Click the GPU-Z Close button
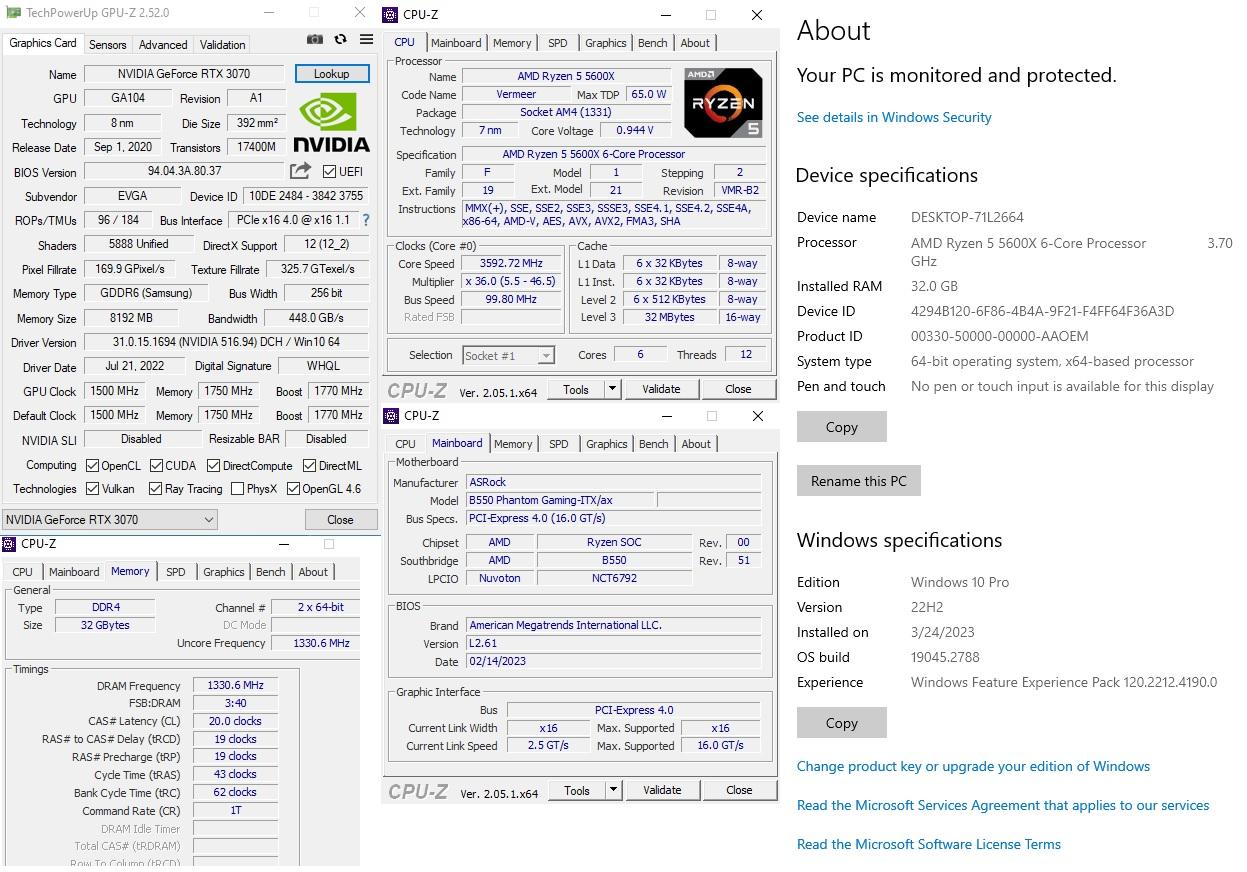 click(340, 520)
